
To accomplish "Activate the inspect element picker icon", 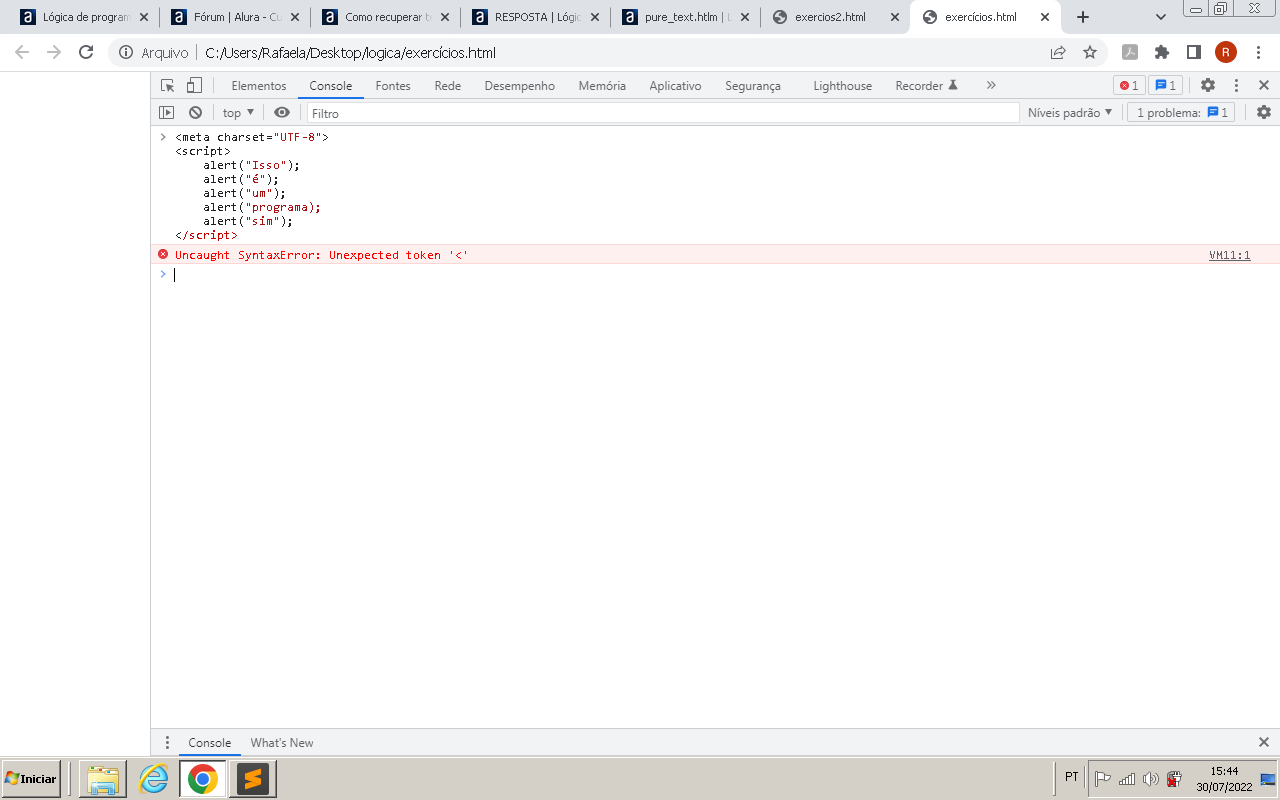I will pyautogui.click(x=167, y=86).
